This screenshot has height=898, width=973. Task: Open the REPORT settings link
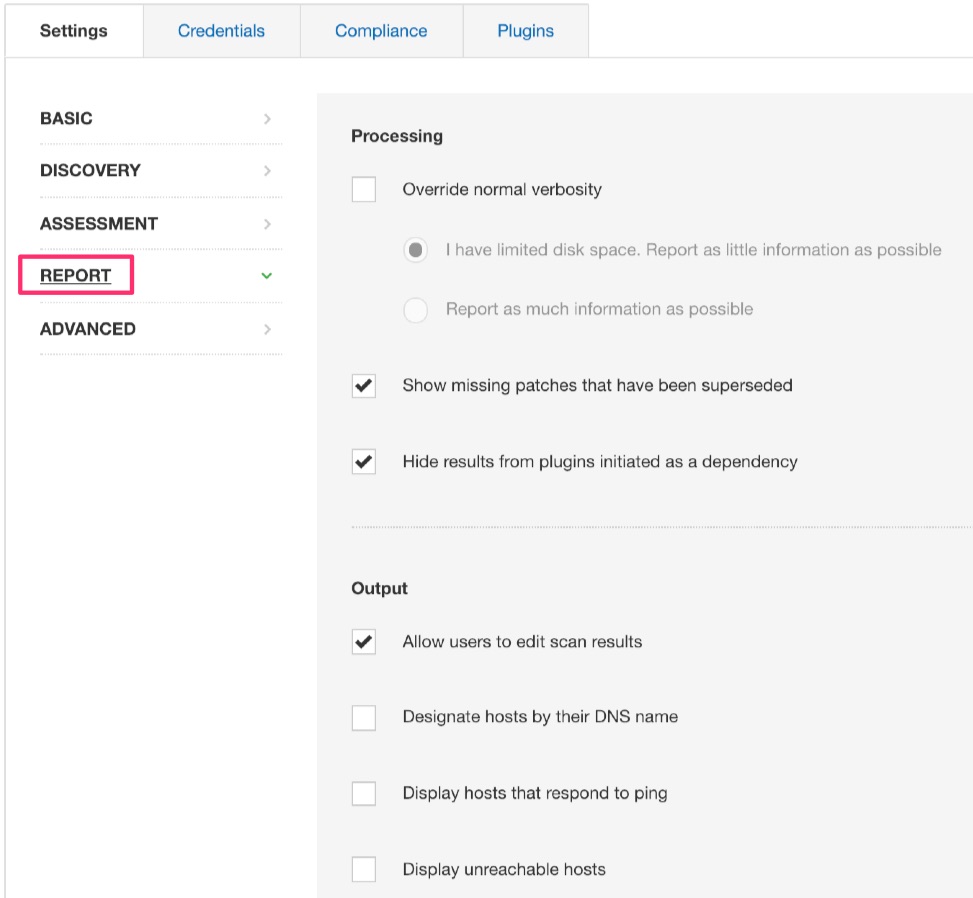tap(76, 276)
